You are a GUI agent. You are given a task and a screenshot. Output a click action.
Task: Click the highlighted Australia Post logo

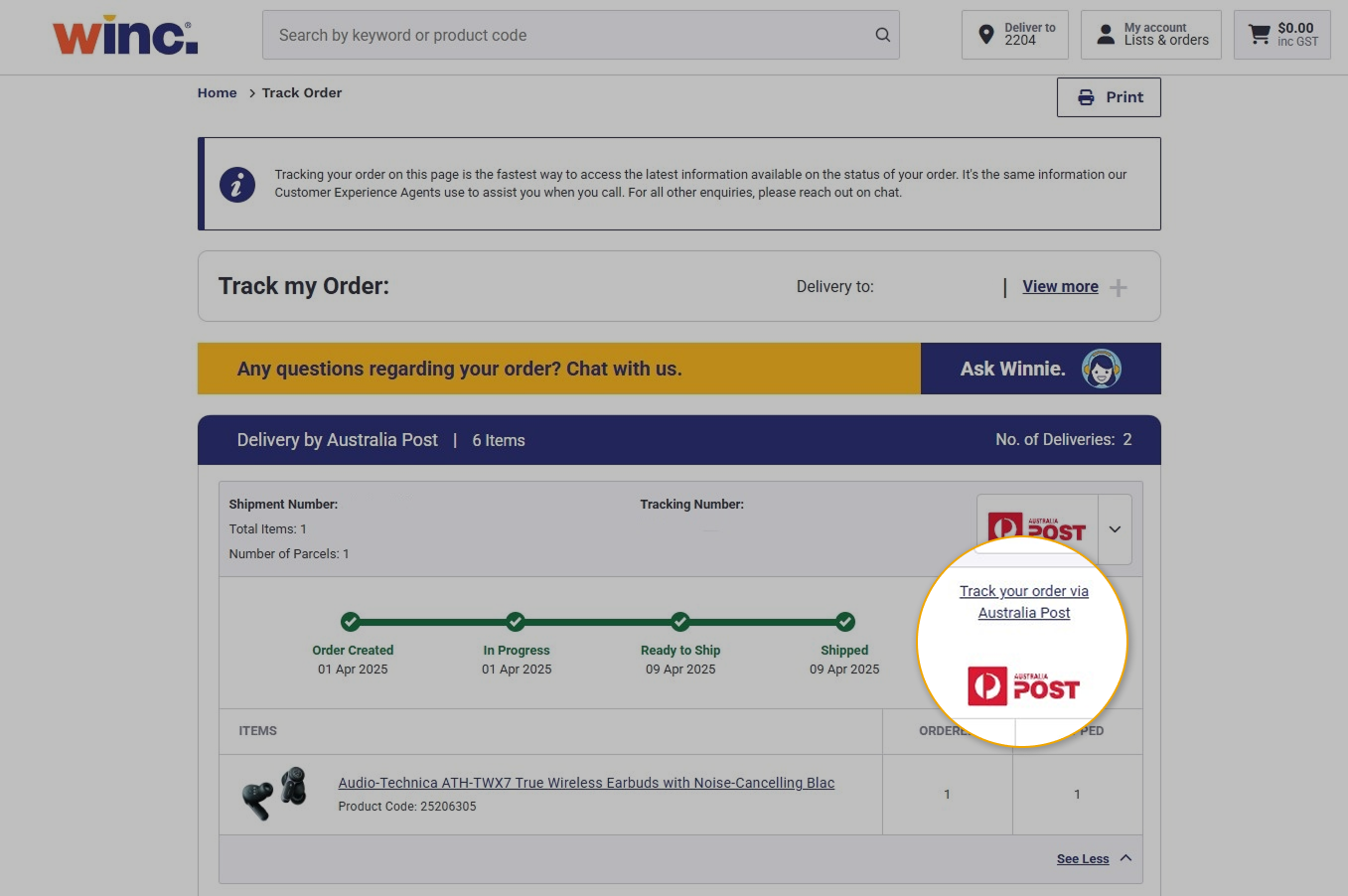(x=1023, y=686)
